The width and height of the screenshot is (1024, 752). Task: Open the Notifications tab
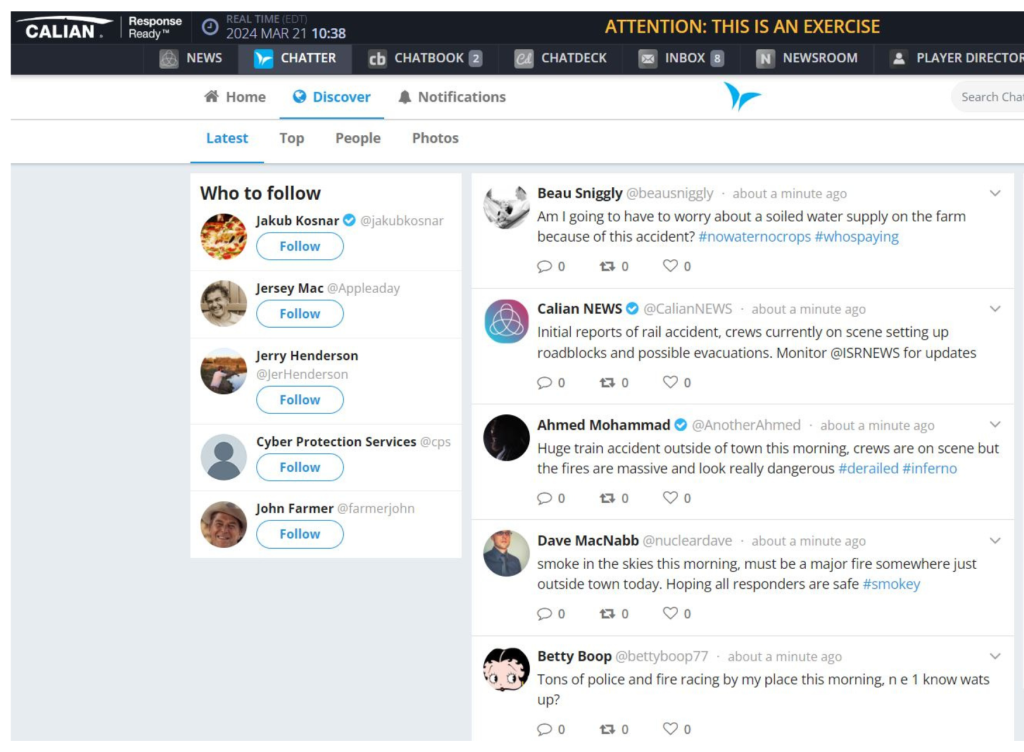[x=451, y=97]
